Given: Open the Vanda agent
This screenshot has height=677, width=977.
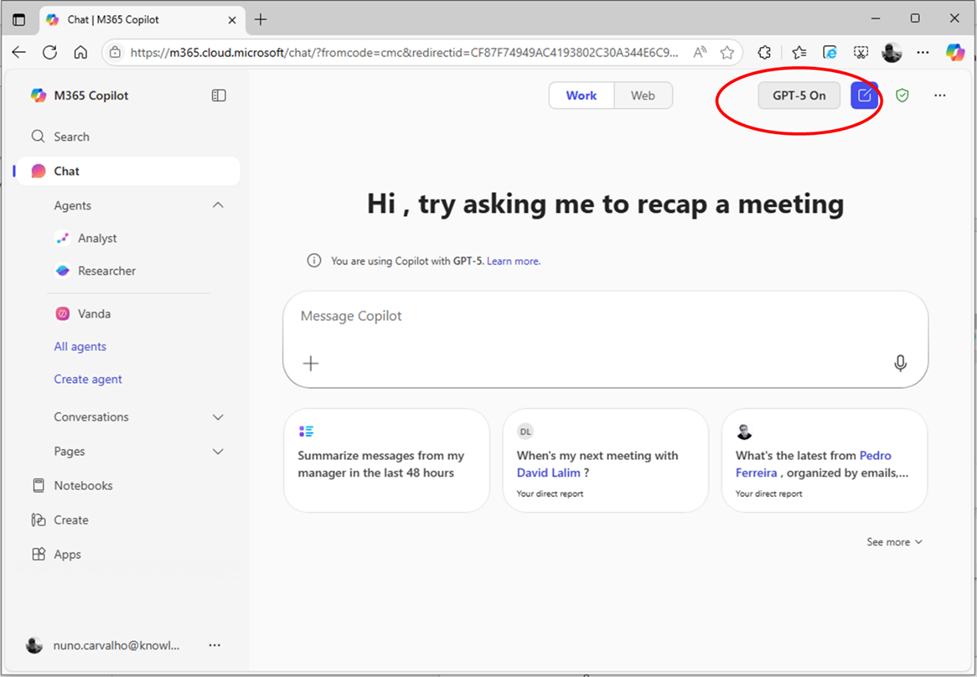Looking at the screenshot, I should tap(83, 314).
